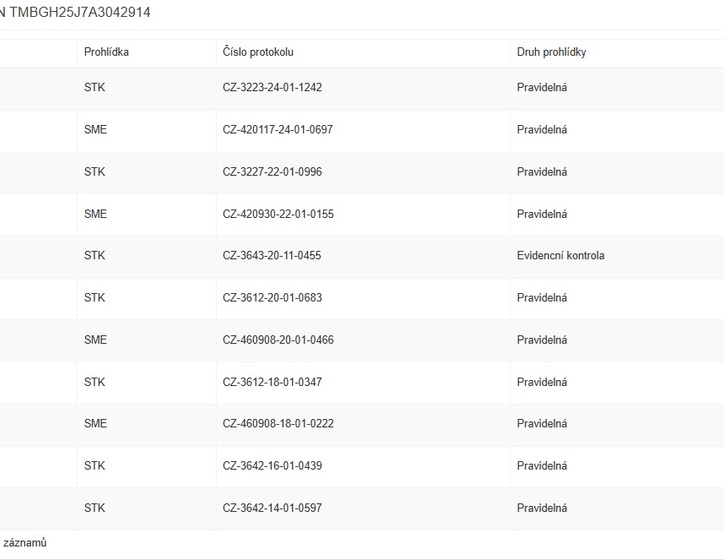The height and width of the screenshot is (560, 724).
Task: Select protocol CZ-420117-24-01-0697
Action: [x=278, y=130]
